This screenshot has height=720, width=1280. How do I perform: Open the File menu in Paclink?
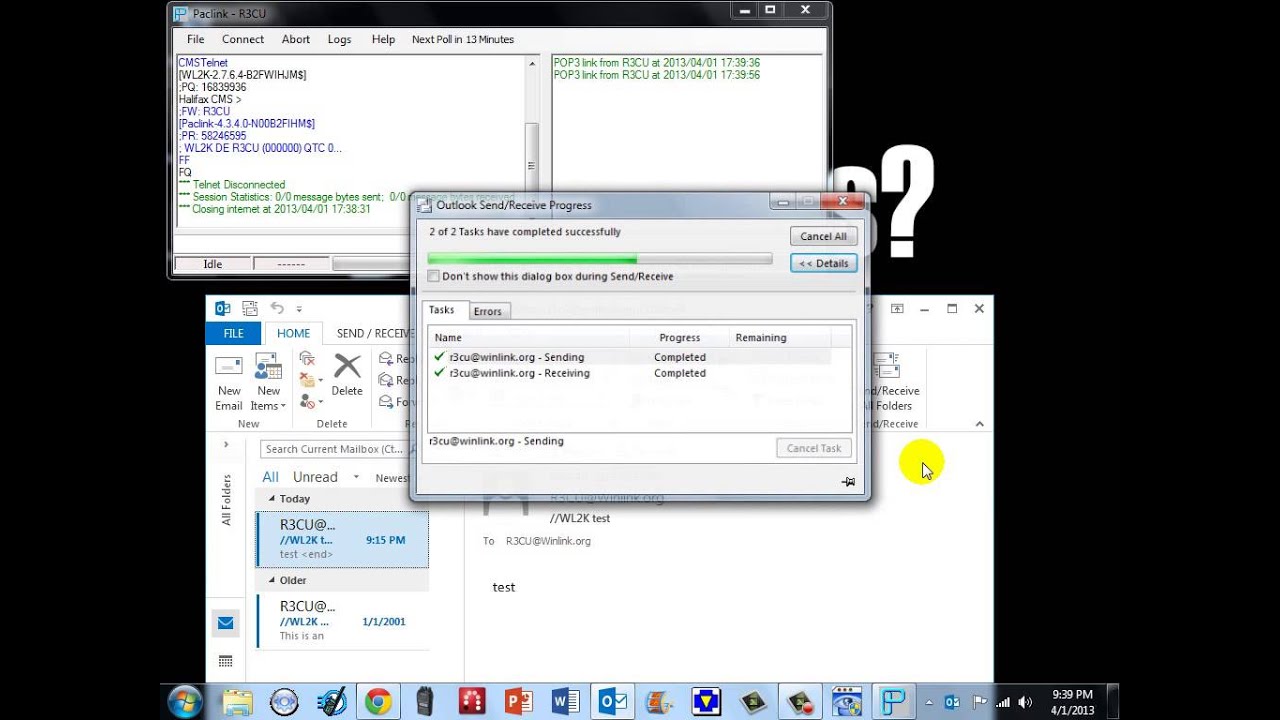[195, 39]
